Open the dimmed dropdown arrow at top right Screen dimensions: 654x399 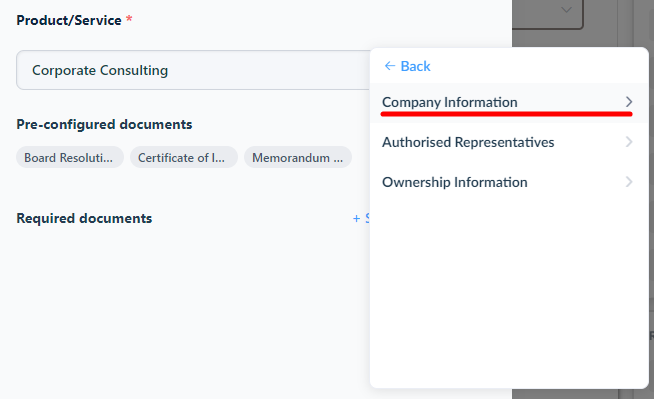point(566,10)
